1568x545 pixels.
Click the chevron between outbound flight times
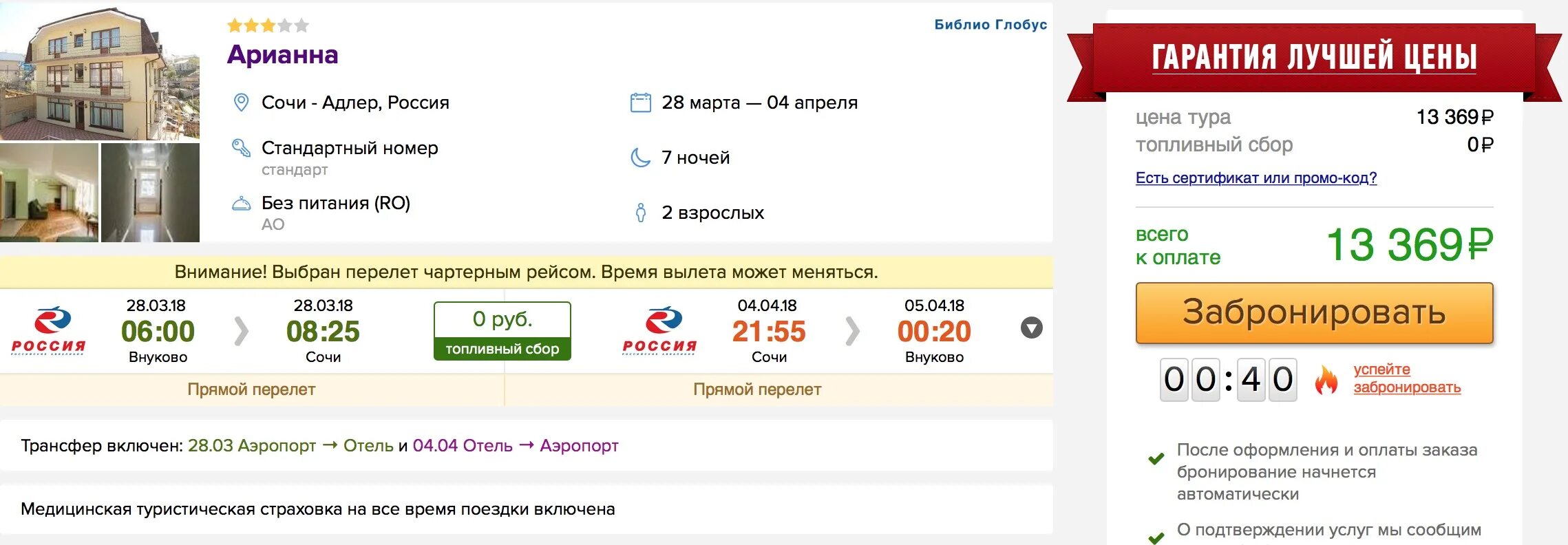coord(241,331)
